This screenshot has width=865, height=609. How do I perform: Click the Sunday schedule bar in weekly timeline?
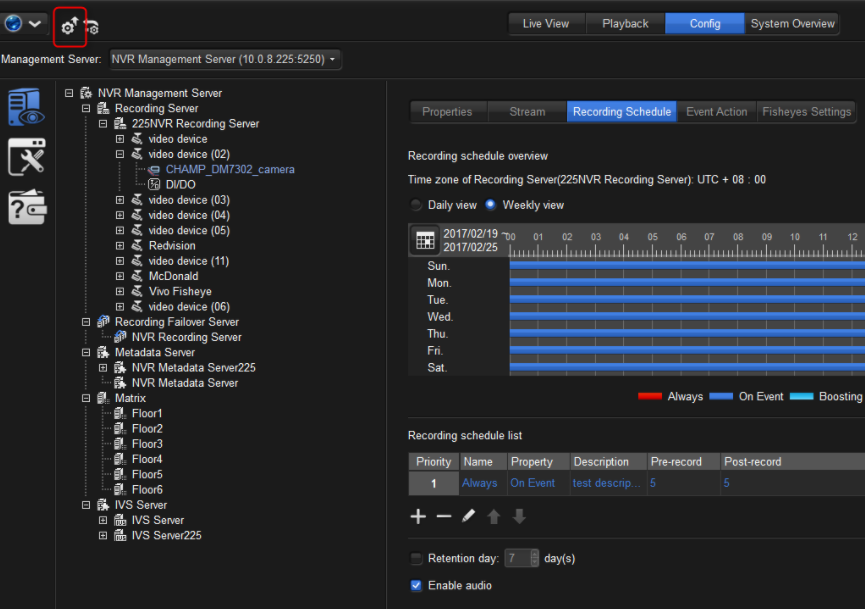pos(686,266)
